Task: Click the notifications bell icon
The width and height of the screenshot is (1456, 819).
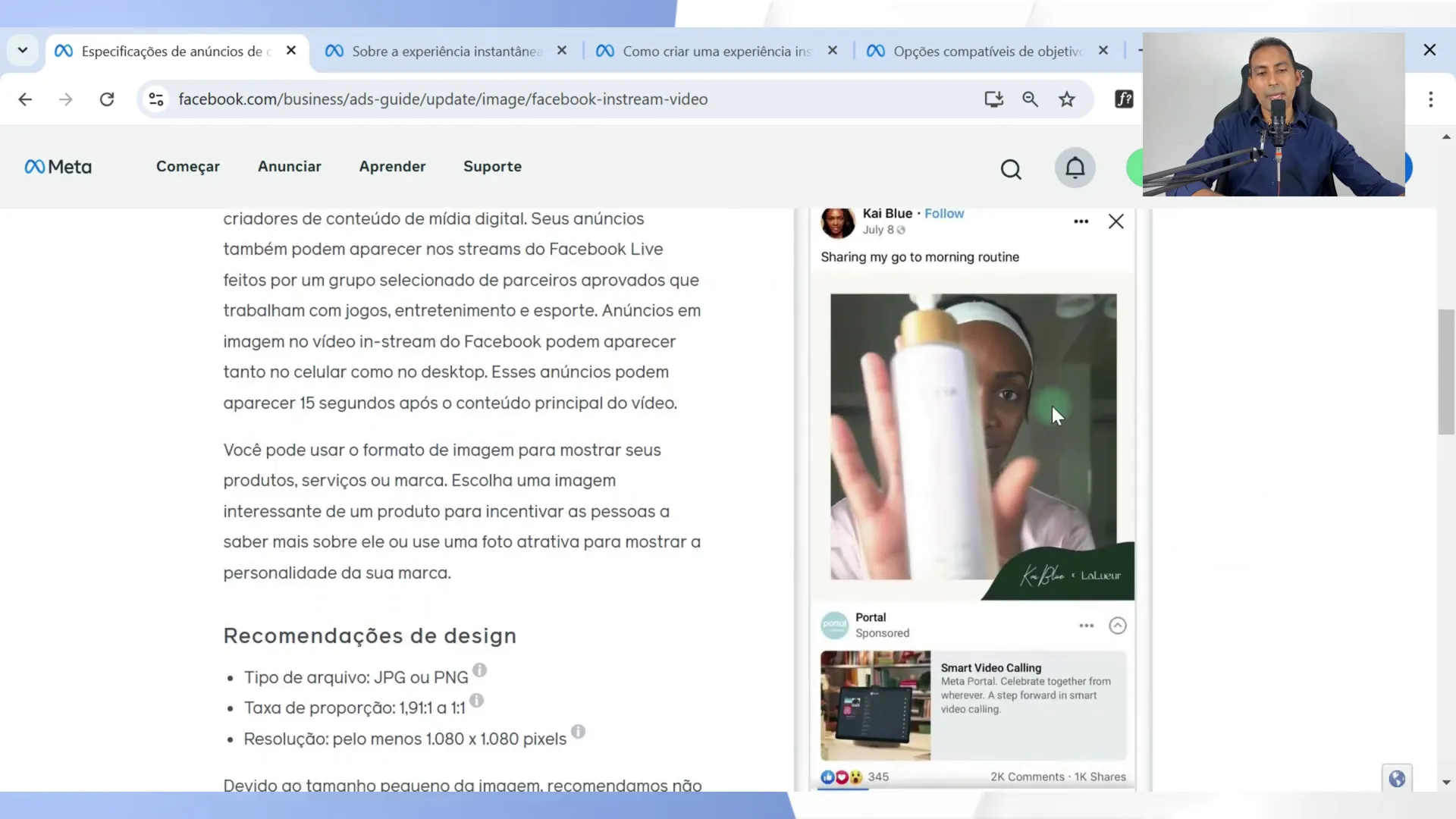Action: click(x=1075, y=167)
